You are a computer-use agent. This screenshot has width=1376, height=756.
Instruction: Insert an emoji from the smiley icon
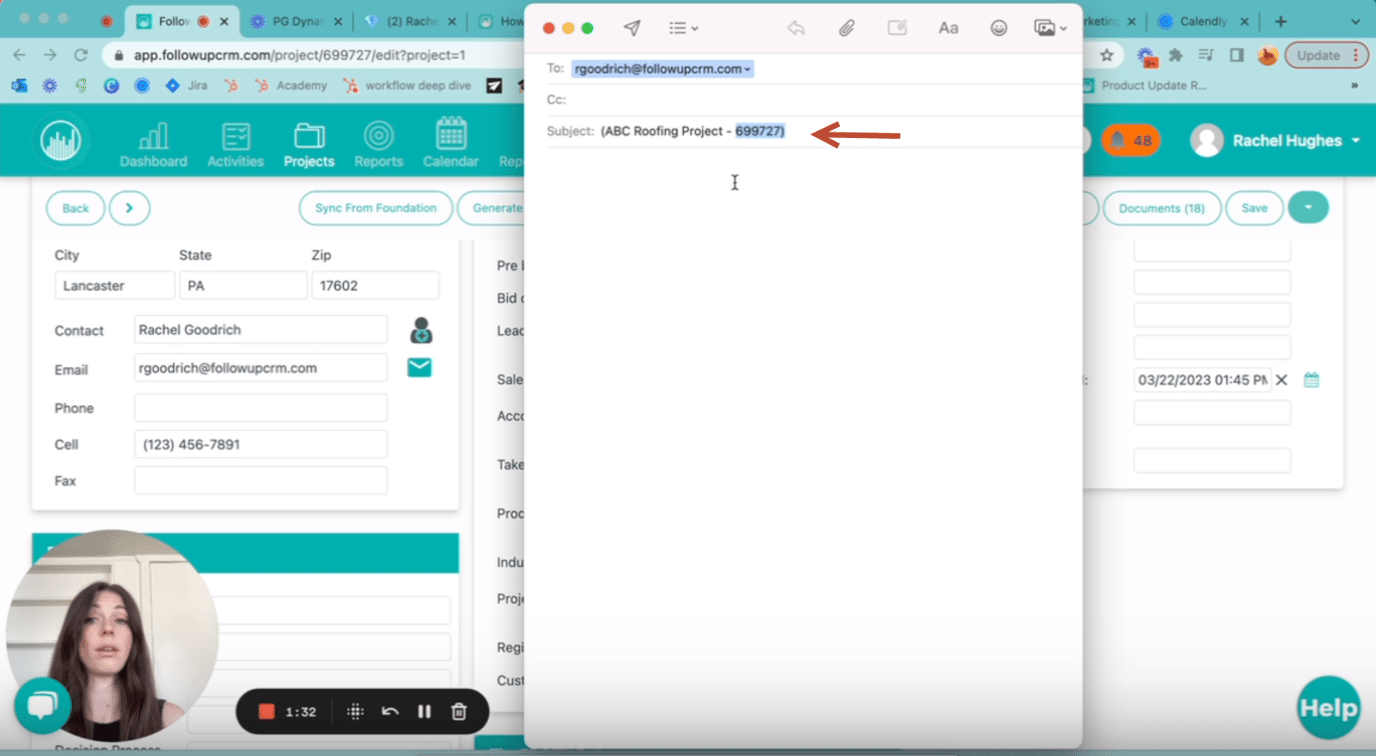point(998,28)
